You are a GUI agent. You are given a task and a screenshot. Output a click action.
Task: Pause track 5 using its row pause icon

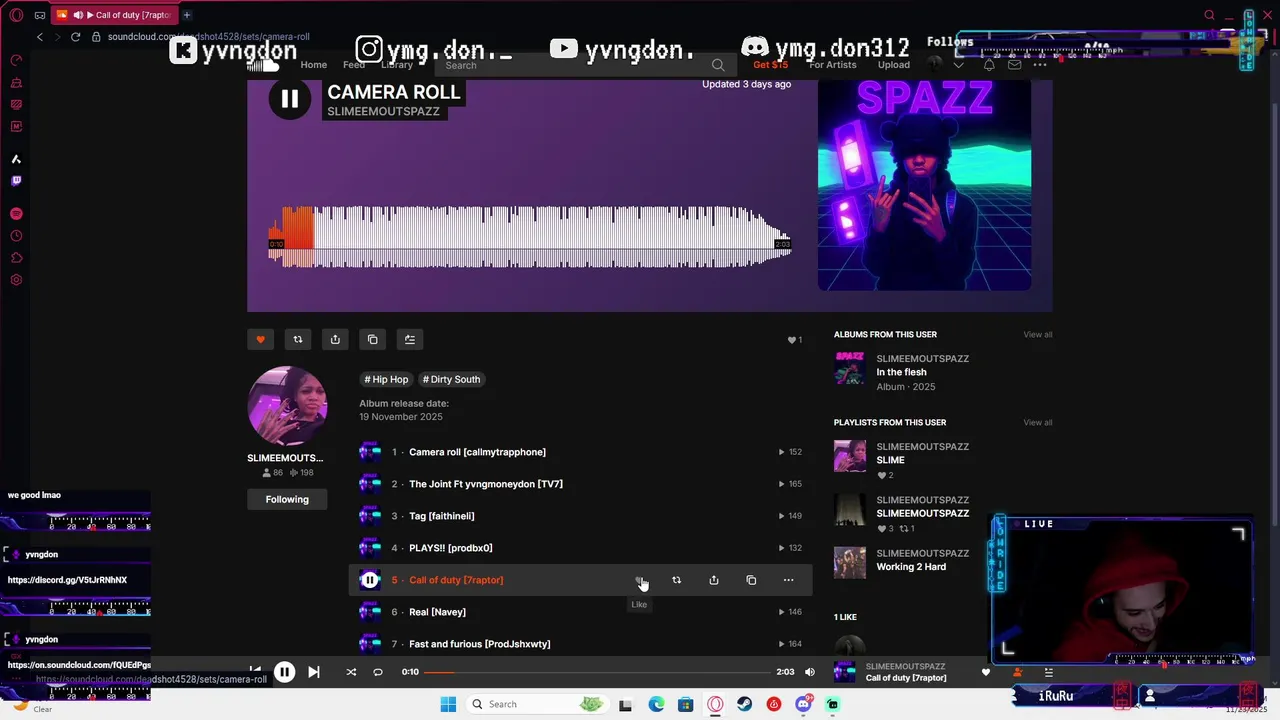[x=370, y=580]
